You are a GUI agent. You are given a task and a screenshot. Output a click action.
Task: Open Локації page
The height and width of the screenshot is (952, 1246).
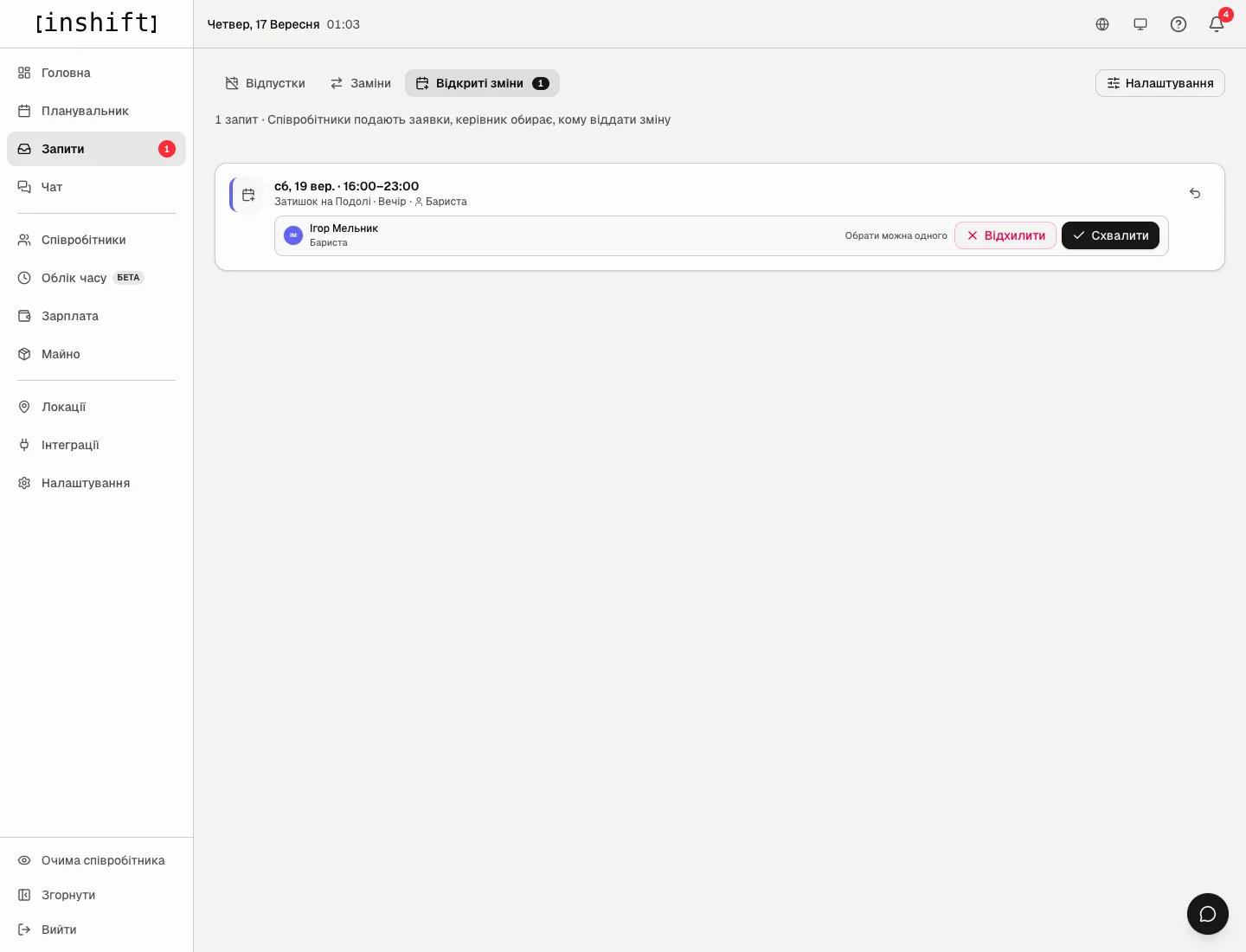click(96, 407)
